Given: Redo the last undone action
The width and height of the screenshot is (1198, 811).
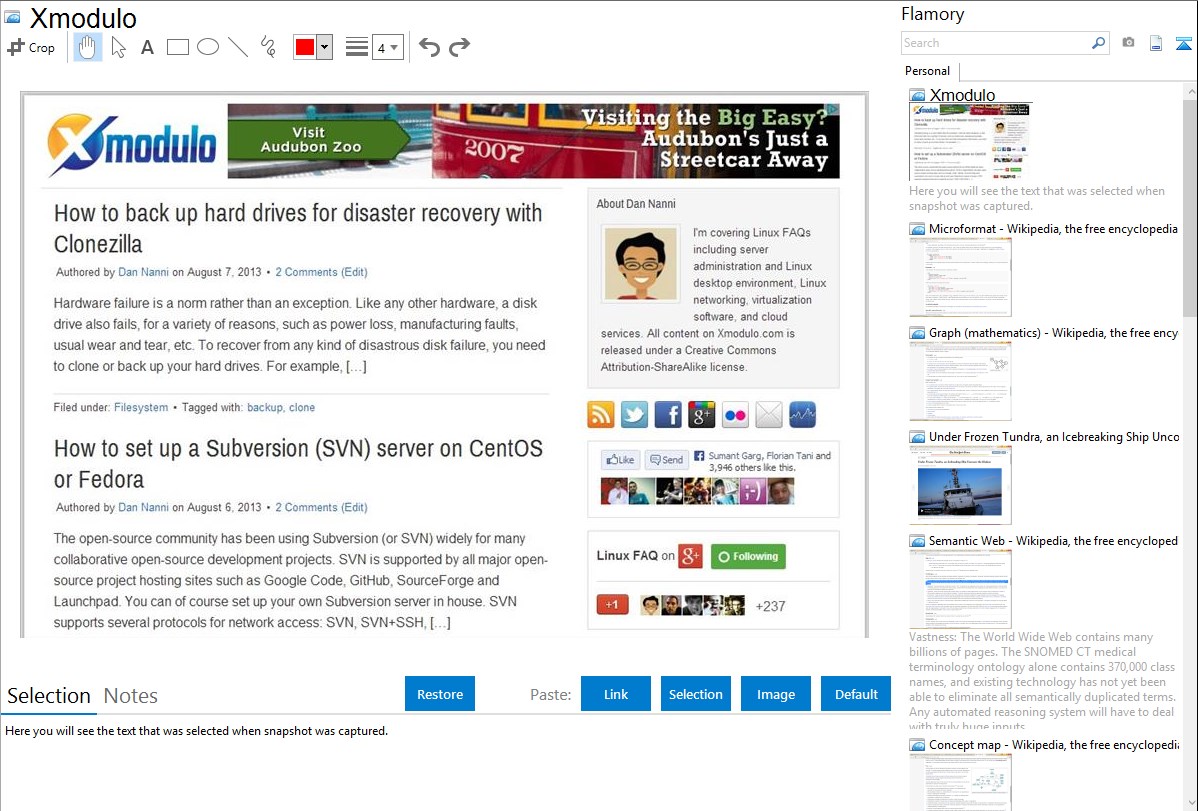Looking at the screenshot, I should point(459,47).
